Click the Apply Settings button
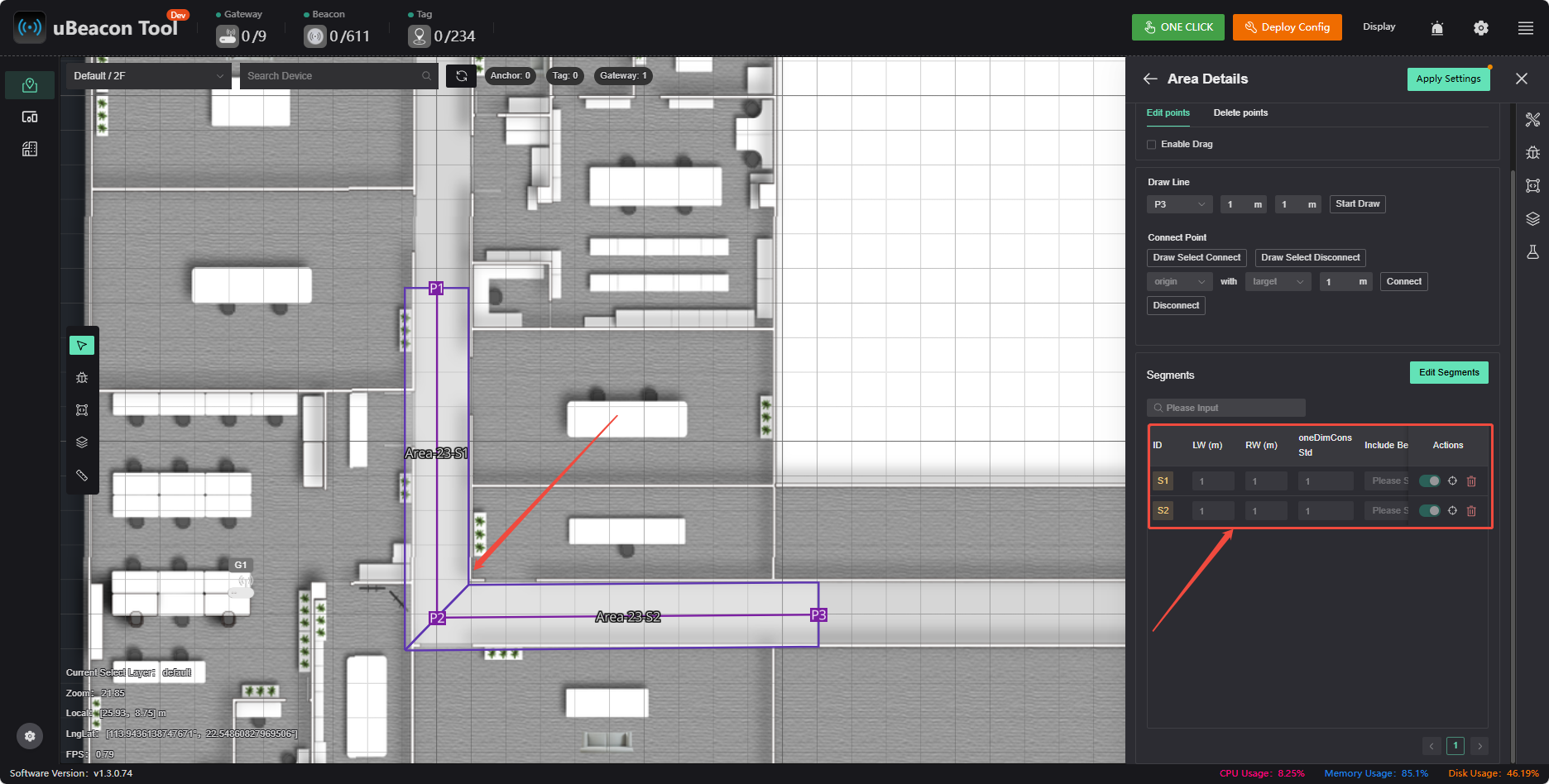1549x784 pixels. point(1448,79)
